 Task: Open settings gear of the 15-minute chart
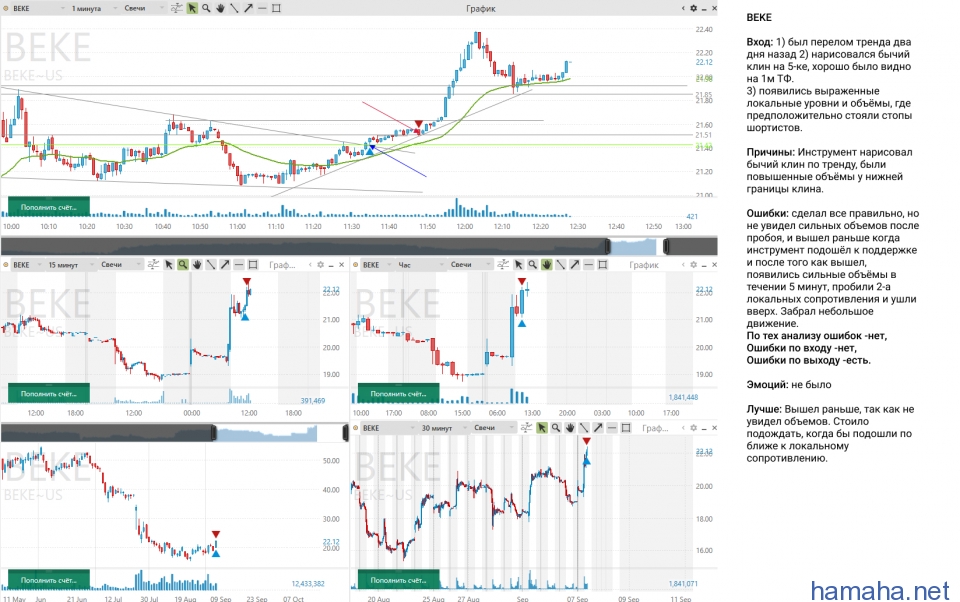pos(320,265)
